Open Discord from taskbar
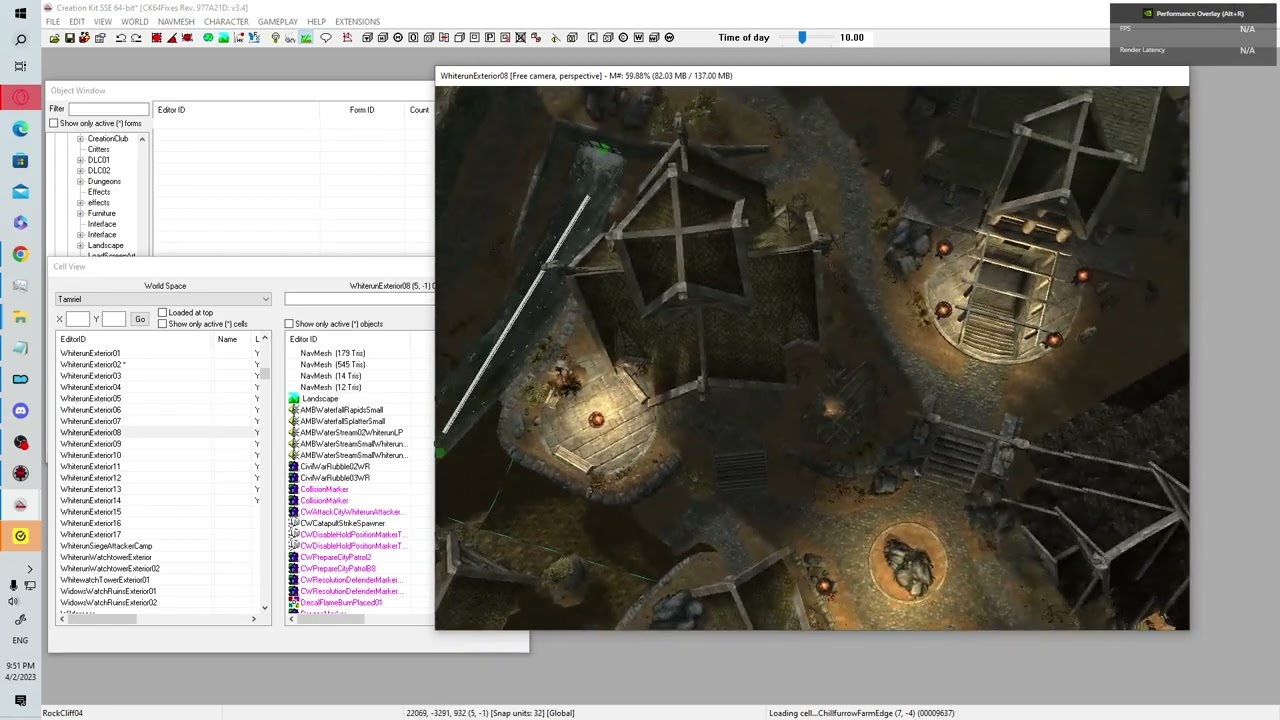The width and height of the screenshot is (1280, 720). 20,410
